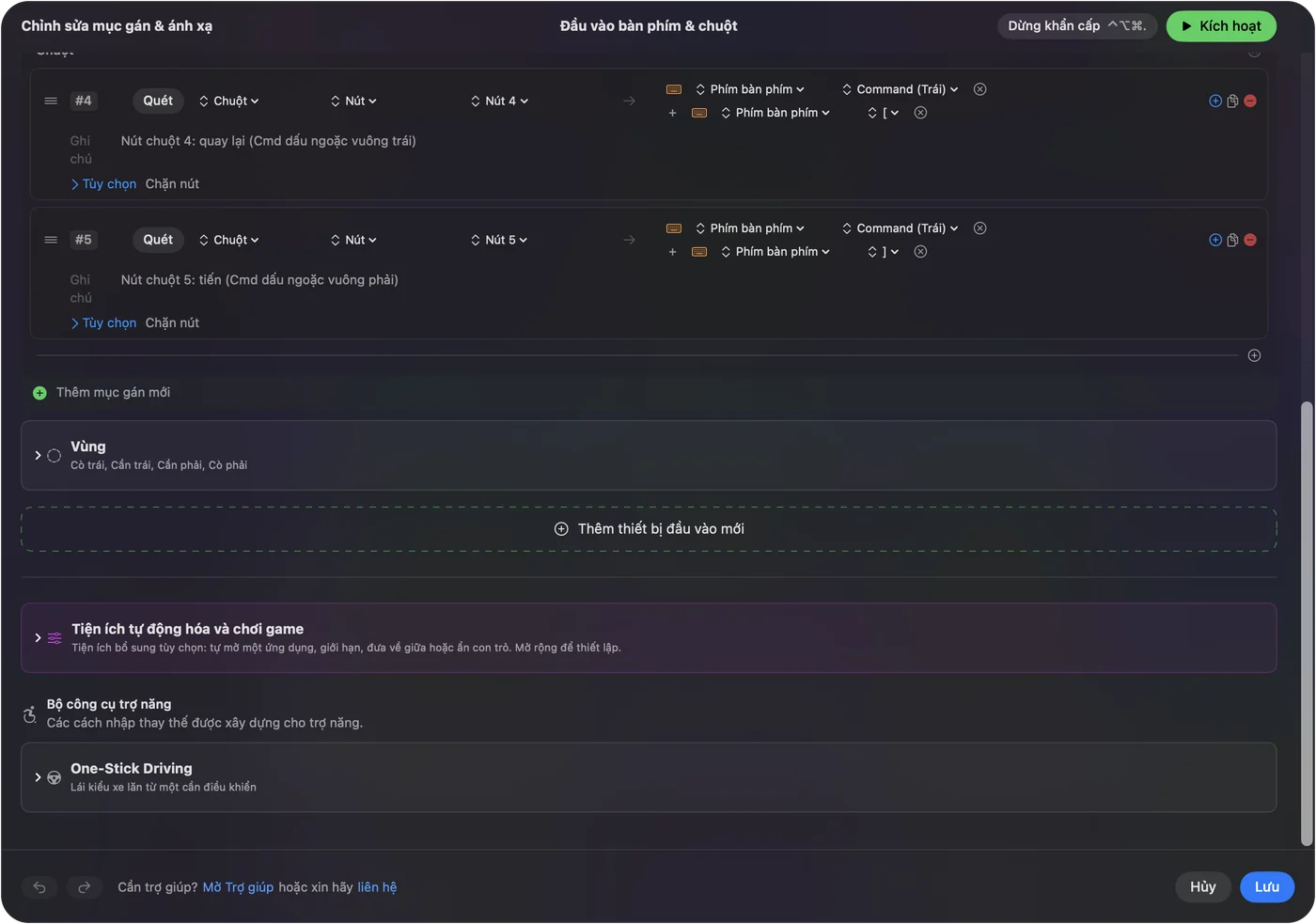Remove Command (Trái) output in entry #5
Image resolution: width=1316 pixels, height=924 pixels.
[x=980, y=228]
